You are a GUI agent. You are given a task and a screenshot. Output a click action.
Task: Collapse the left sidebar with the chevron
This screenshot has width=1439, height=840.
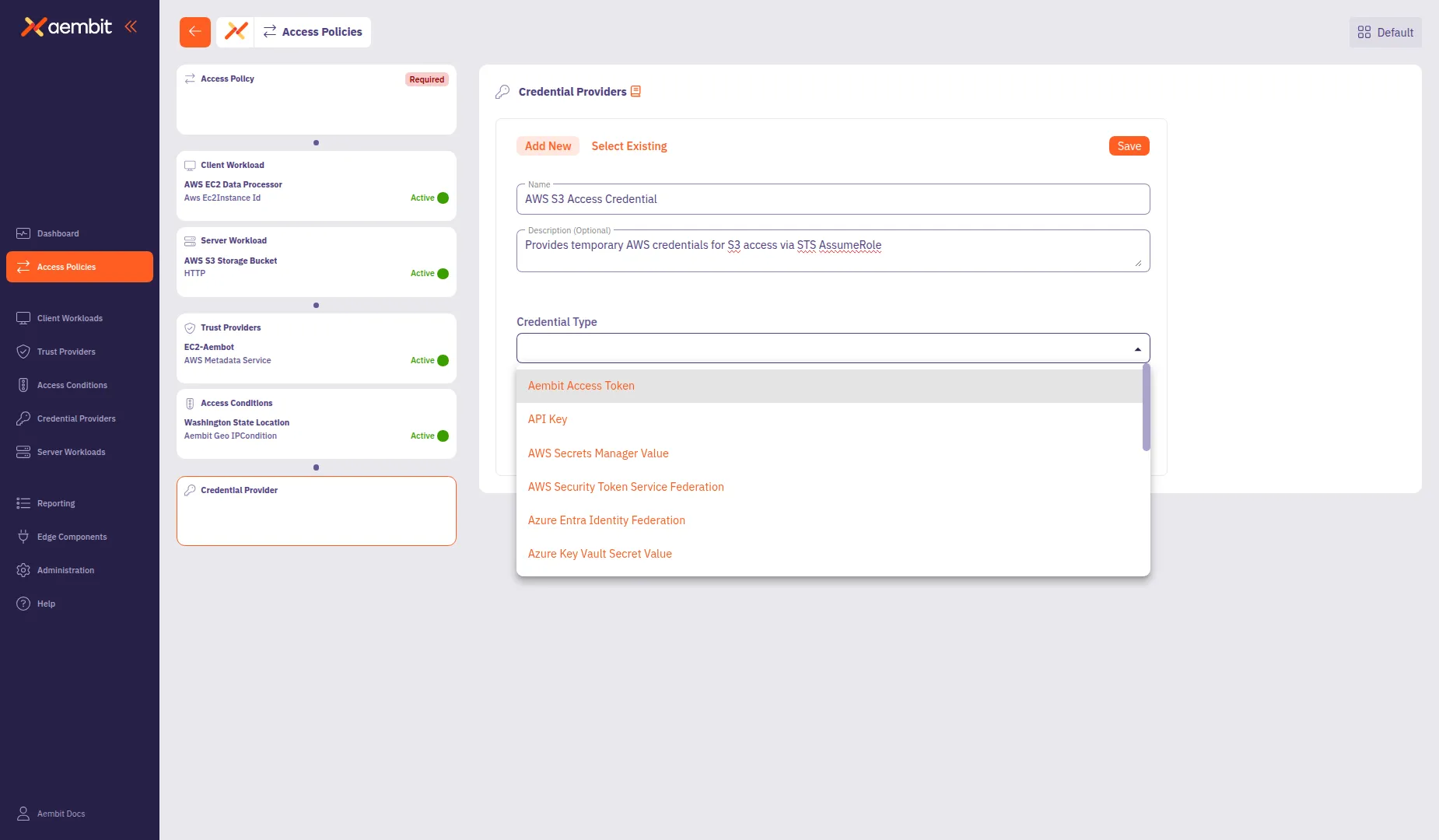pyautogui.click(x=131, y=26)
